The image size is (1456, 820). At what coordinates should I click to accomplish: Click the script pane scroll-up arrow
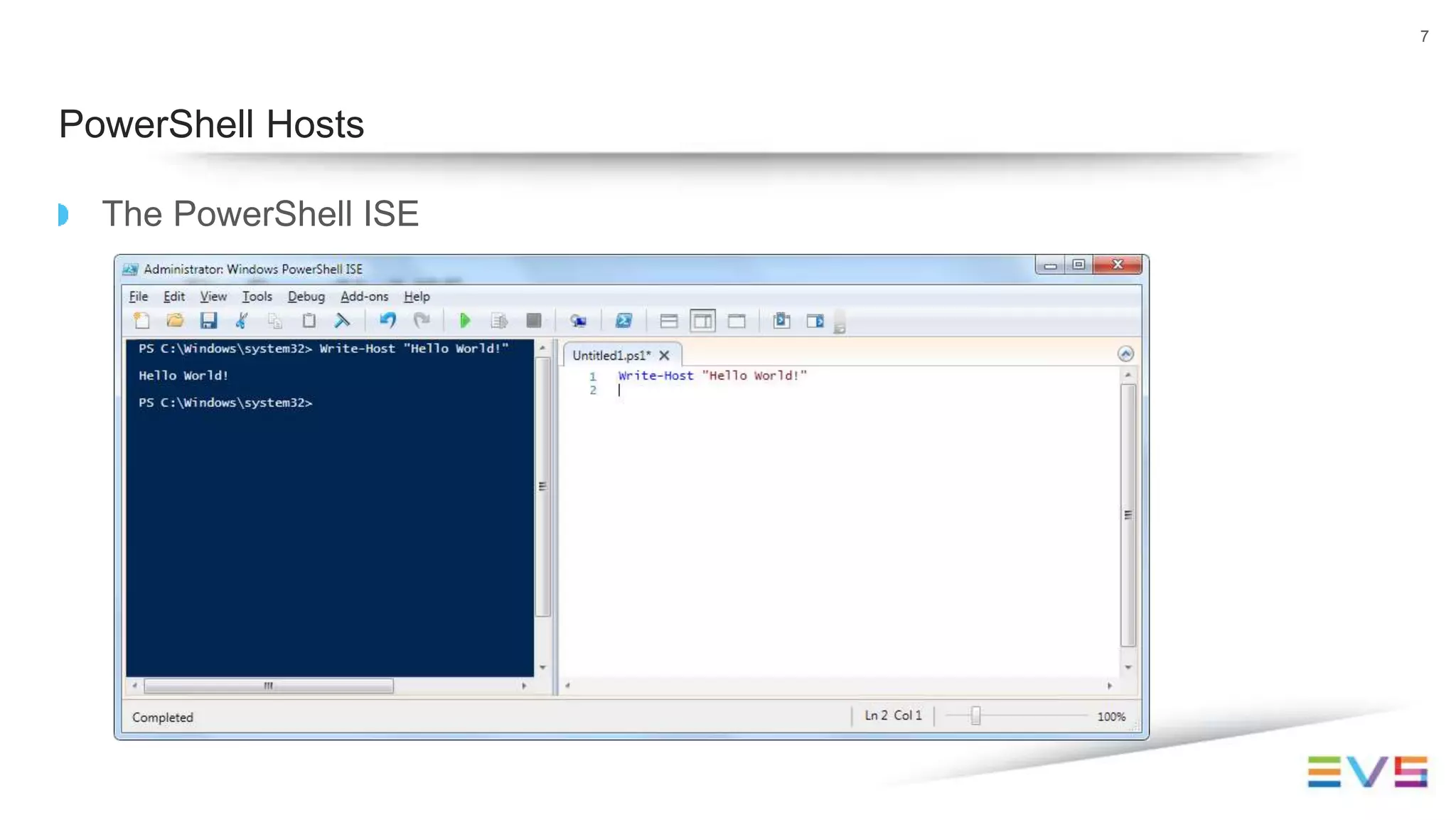(1128, 375)
